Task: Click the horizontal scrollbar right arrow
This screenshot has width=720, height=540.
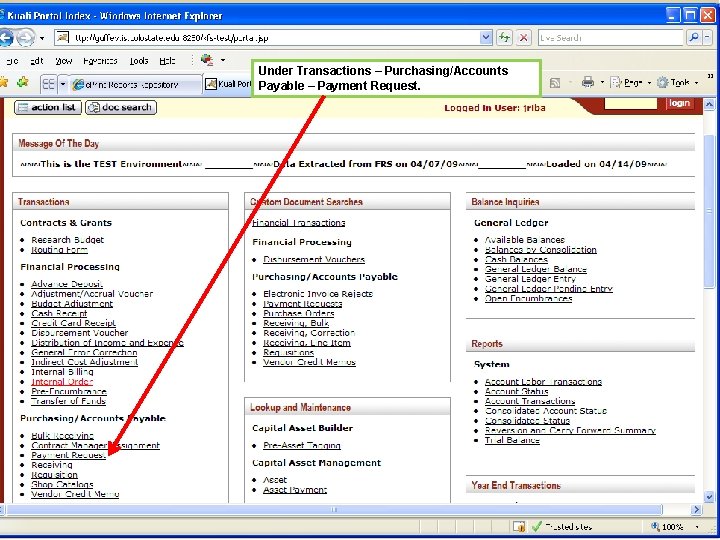Action: [x=697, y=509]
